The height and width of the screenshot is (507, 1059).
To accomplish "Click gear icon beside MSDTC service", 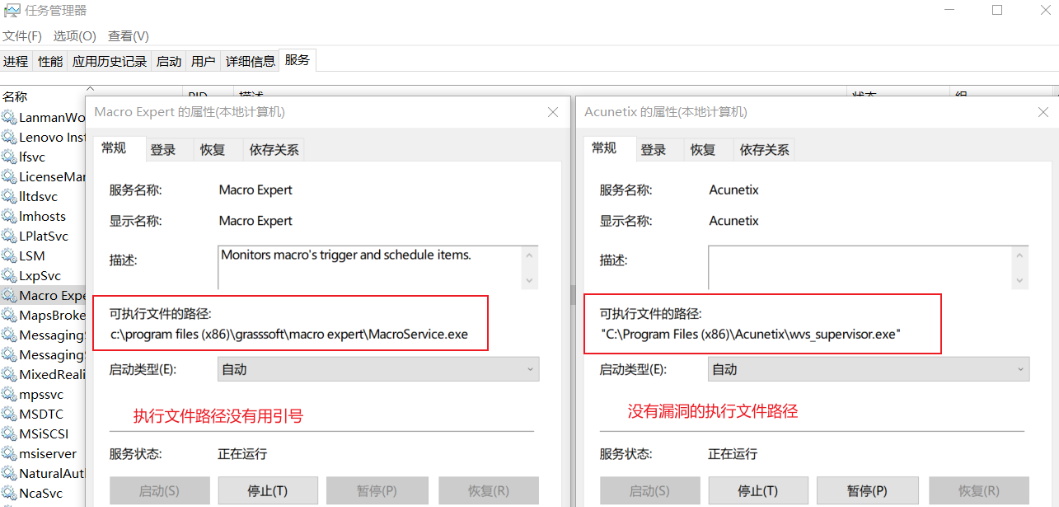I will pos(9,413).
